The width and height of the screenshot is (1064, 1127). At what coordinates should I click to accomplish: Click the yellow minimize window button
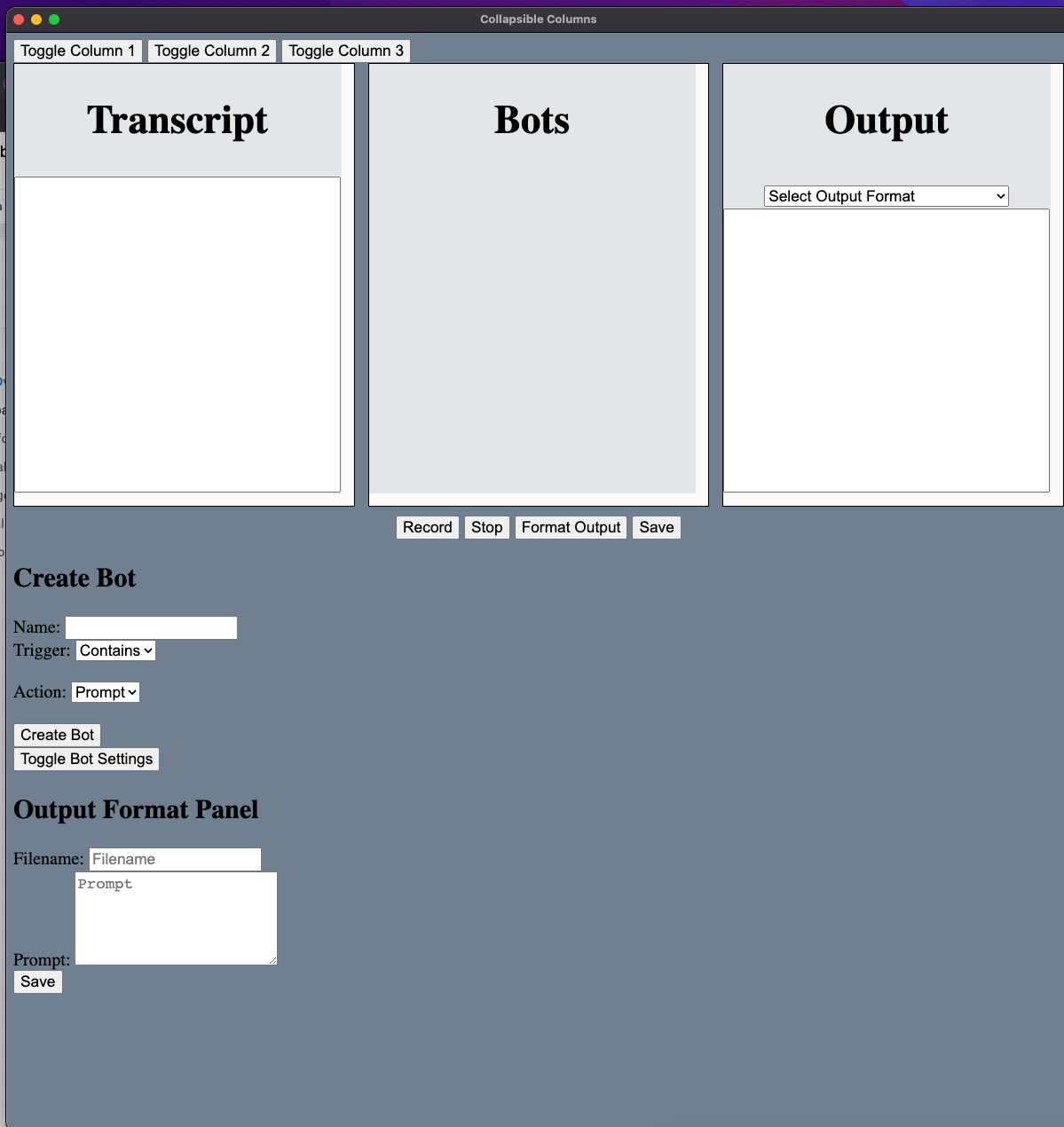point(36,20)
